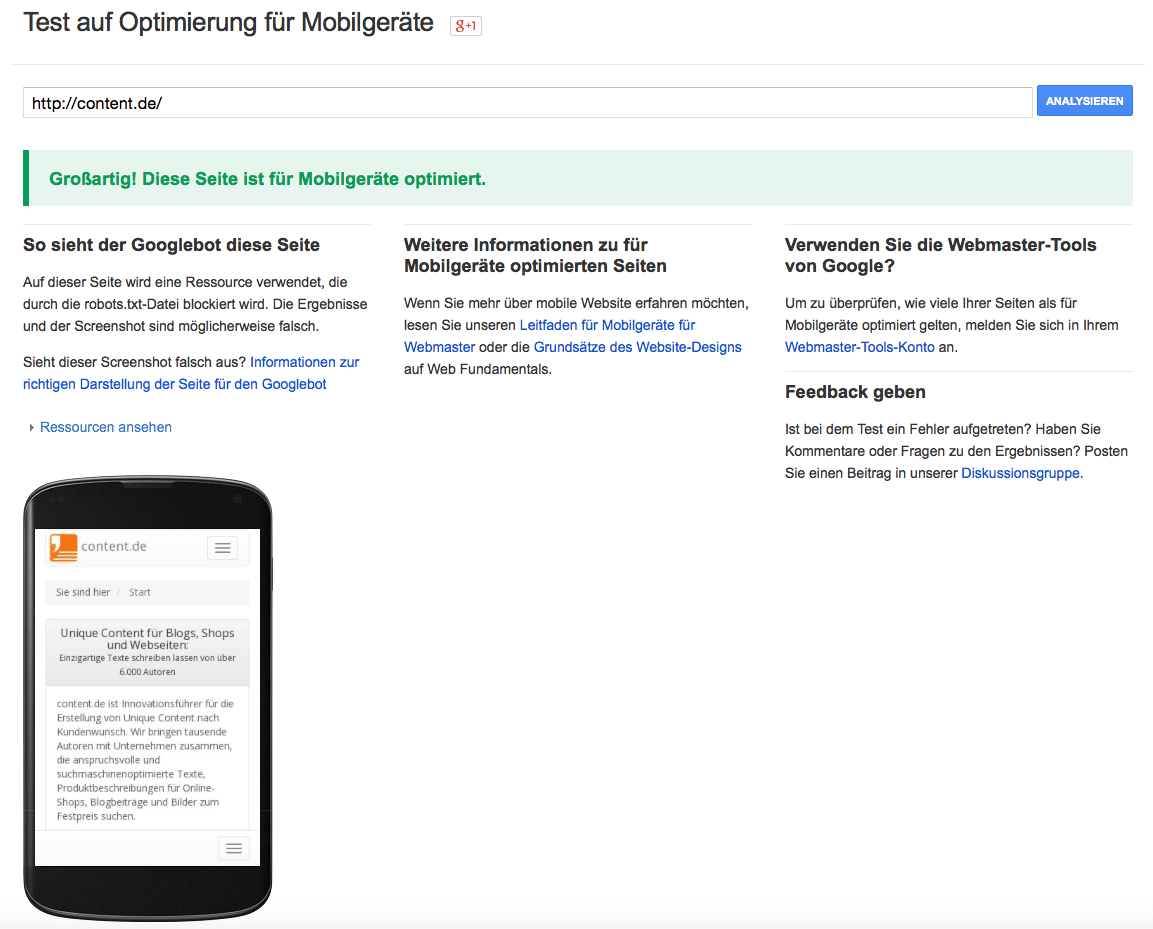The image size is (1153, 929).
Task: Click the URL input field with http://content.de/
Action: (x=527, y=103)
